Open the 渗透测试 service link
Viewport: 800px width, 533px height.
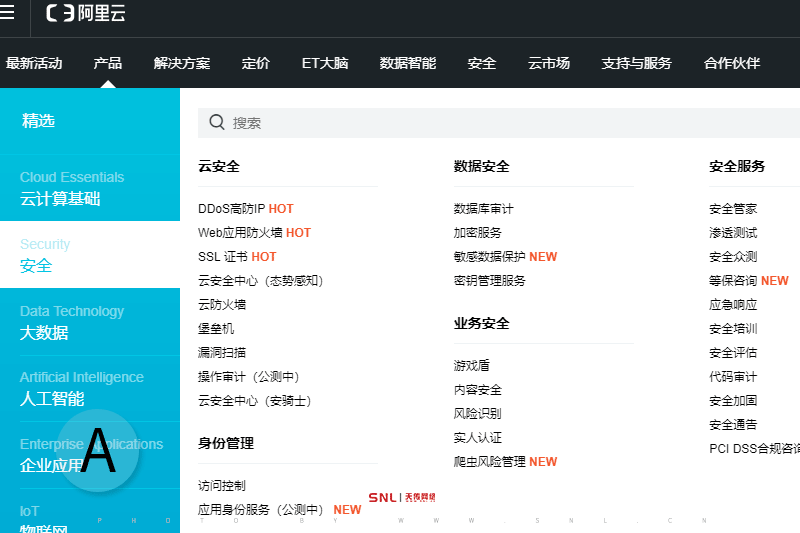(x=733, y=233)
